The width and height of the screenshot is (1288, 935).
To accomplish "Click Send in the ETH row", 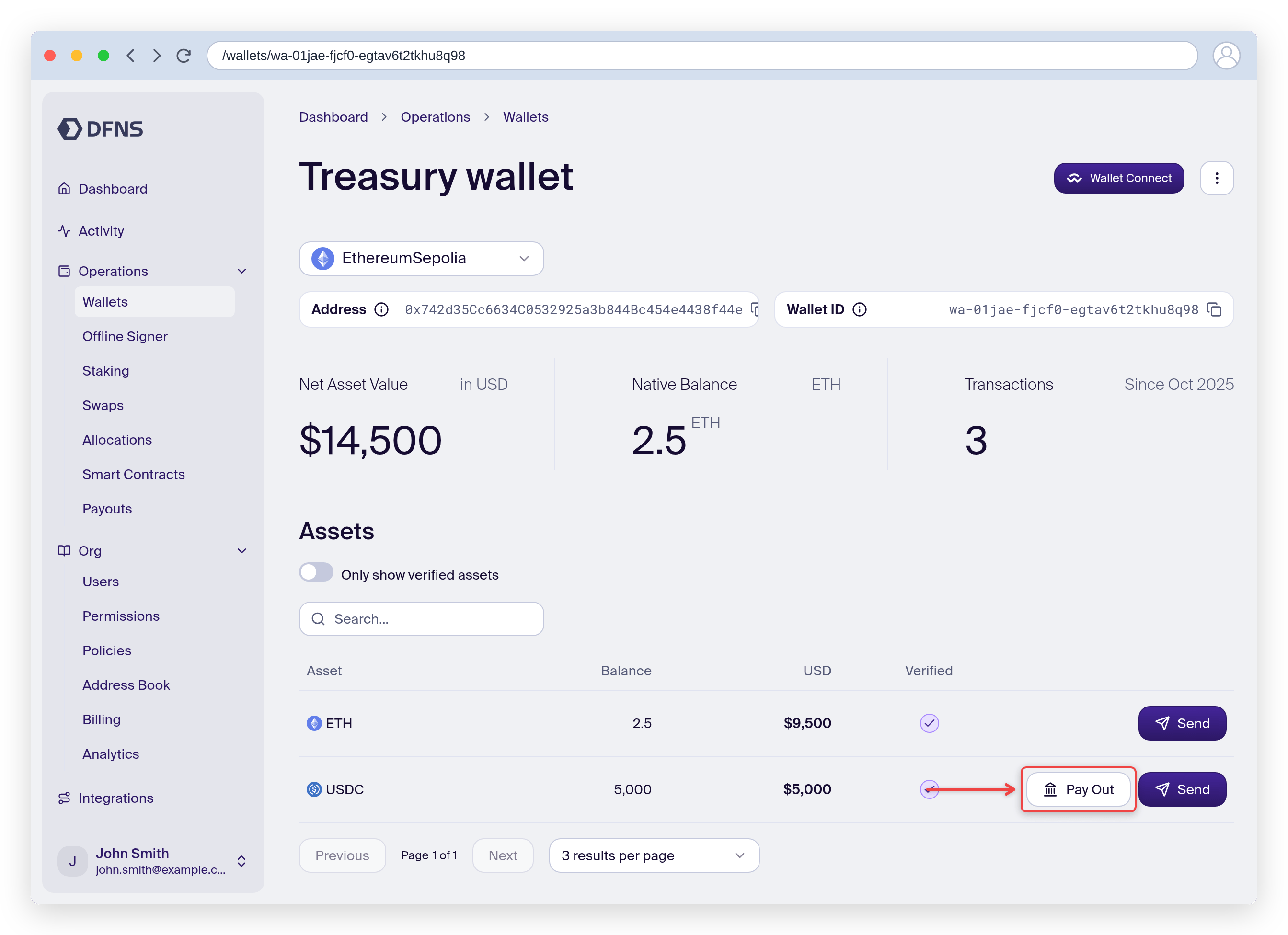I will coord(1182,723).
